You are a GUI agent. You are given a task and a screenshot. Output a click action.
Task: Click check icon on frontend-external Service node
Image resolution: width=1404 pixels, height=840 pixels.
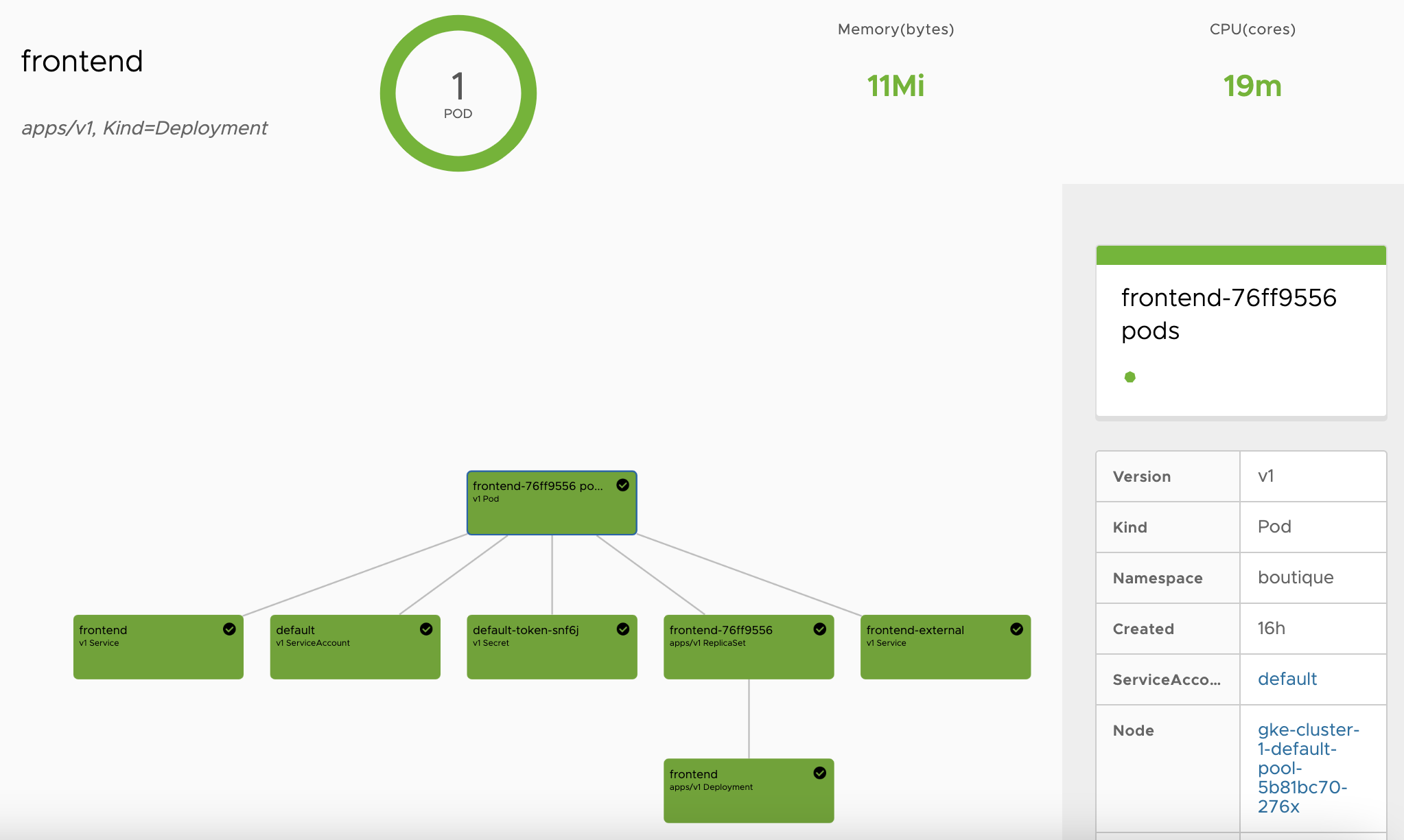point(1016,629)
